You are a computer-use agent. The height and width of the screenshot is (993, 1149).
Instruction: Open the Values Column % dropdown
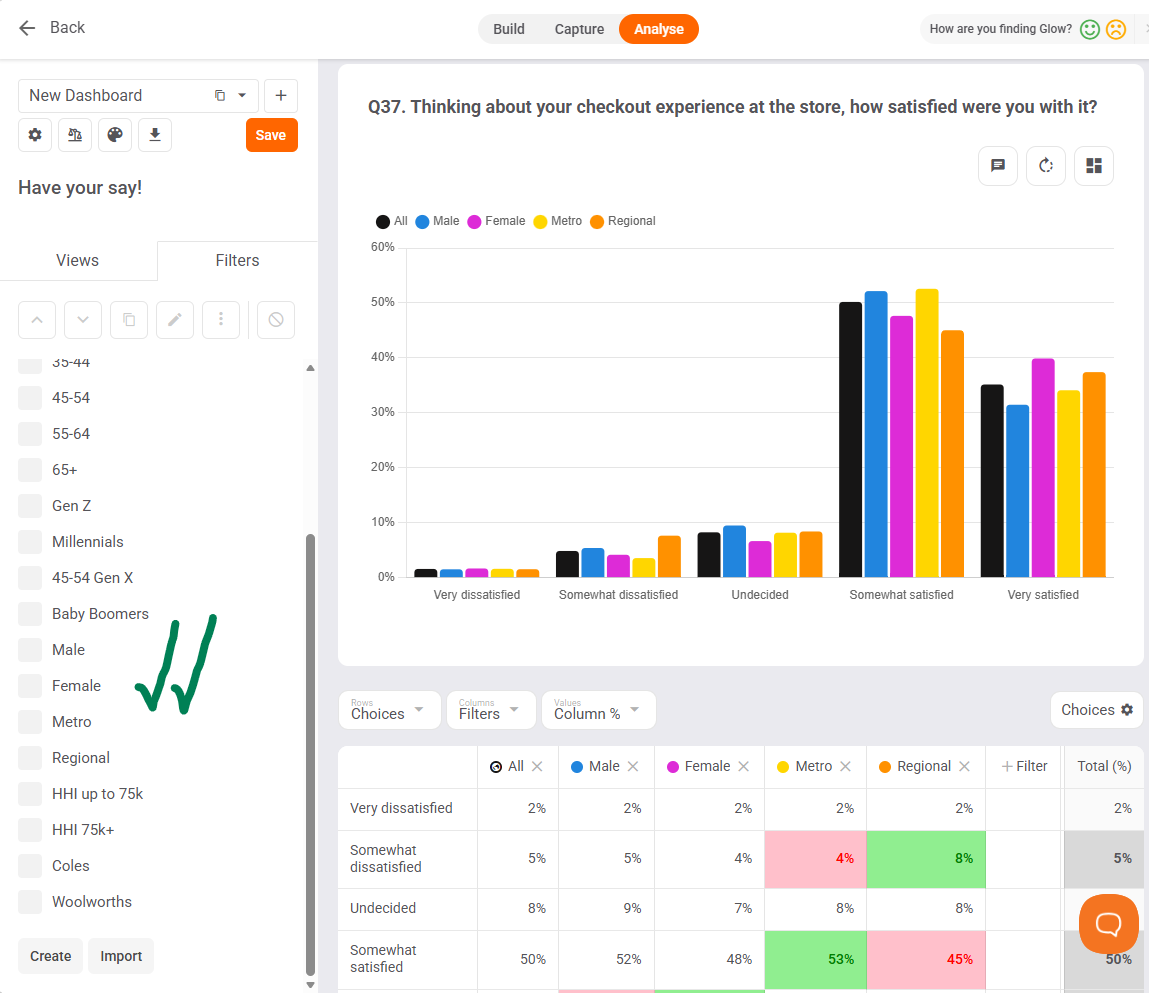pyautogui.click(x=598, y=710)
